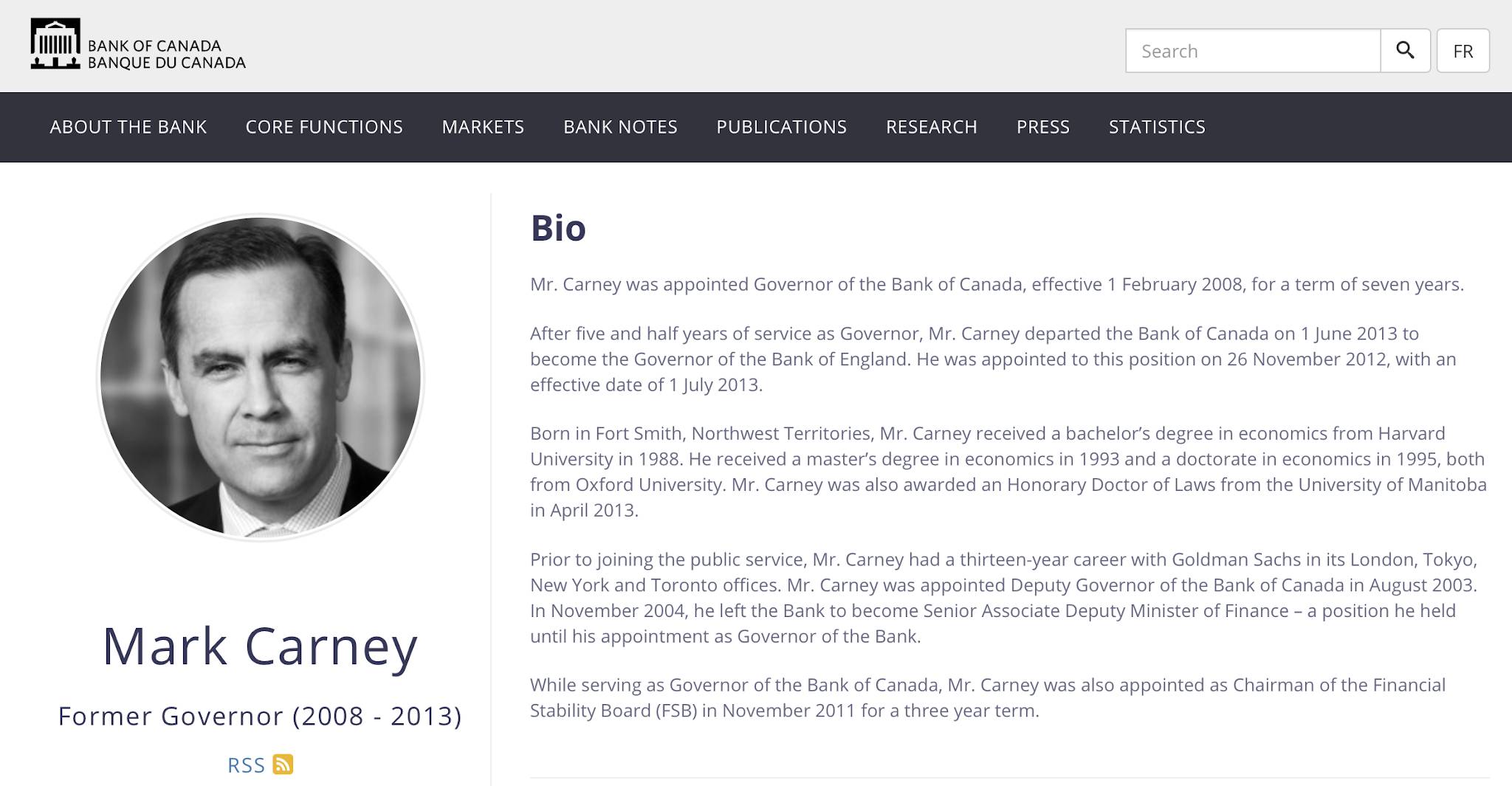The height and width of the screenshot is (786, 1512).
Task: Open the Markets menu item
Action: 483,127
